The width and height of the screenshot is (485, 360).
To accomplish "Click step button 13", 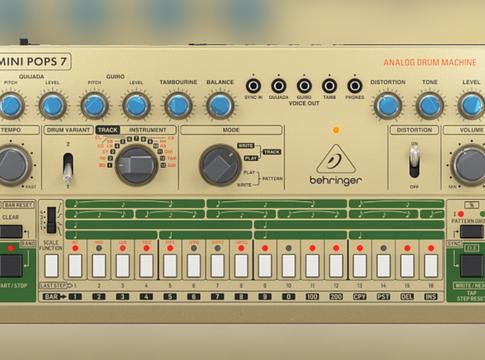I will pyautogui.click(x=360, y=265).
